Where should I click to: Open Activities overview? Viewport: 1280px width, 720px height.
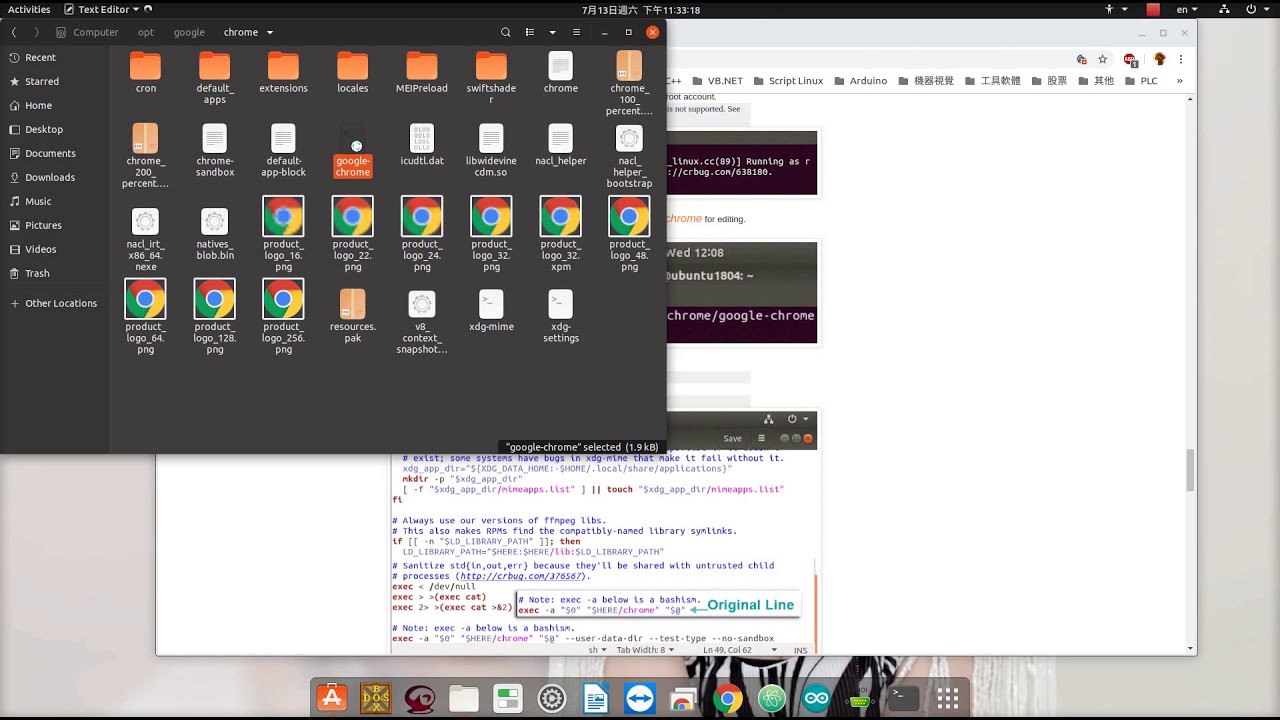pyautogui.click(x=29, y=9)
